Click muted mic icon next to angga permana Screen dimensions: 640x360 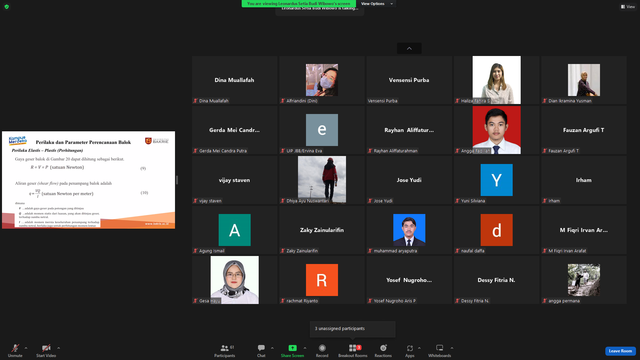[x=545, y=301]
